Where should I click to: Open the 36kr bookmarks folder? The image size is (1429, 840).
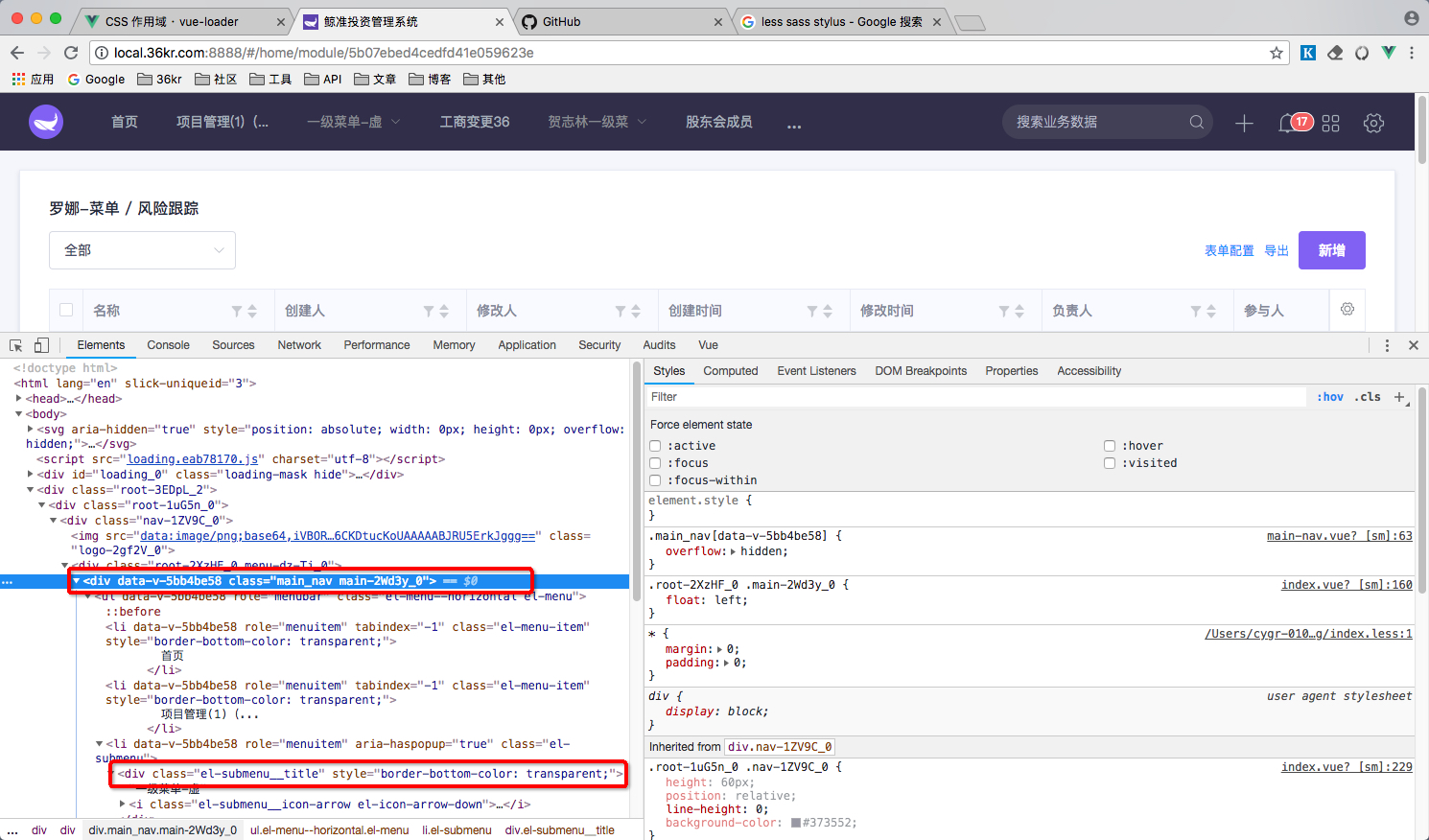click(x=159, y=80)
